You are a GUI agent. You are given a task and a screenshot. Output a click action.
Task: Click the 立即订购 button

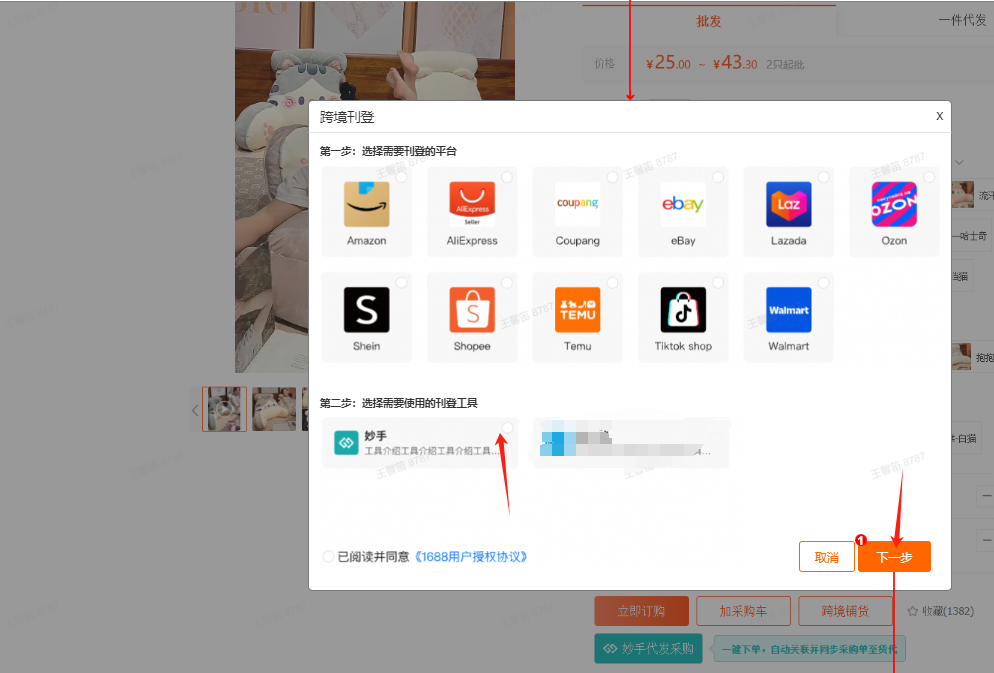tap(642, 611)
